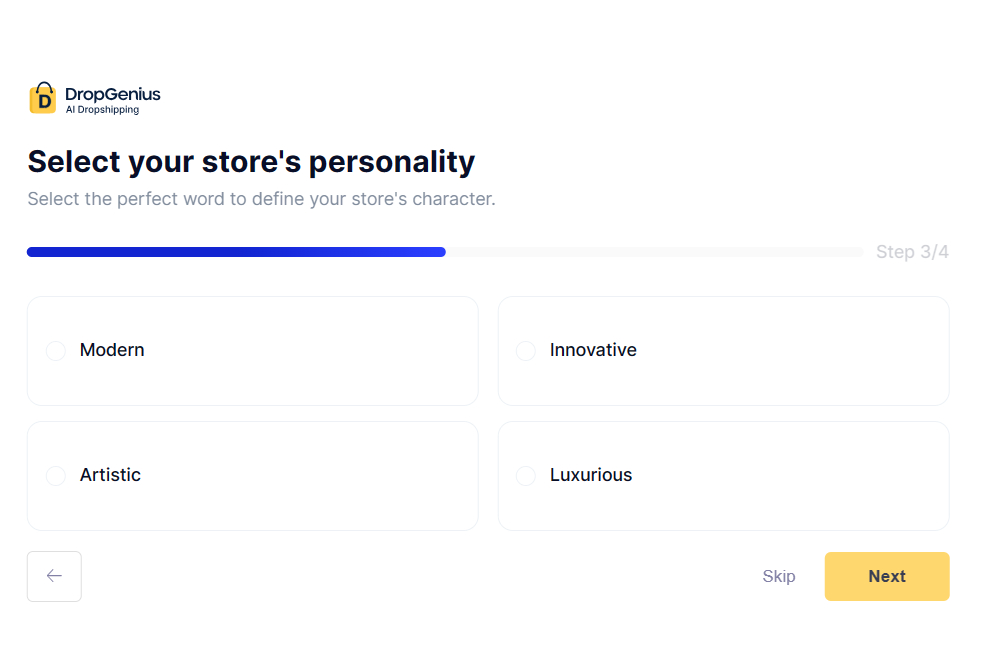Select the Innovative radio button

526,350
